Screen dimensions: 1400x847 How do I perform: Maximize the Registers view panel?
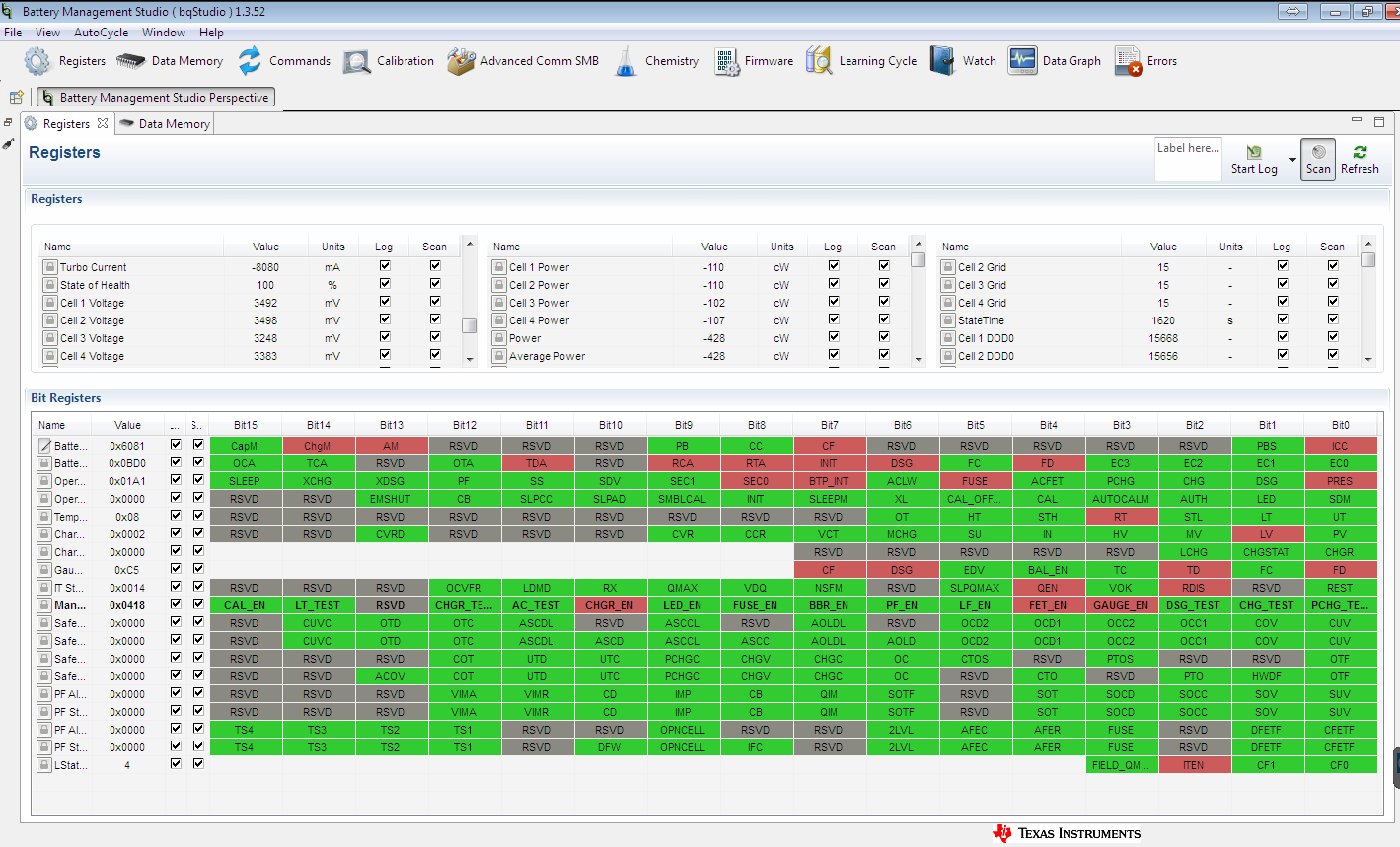(x=1379, y=121)
